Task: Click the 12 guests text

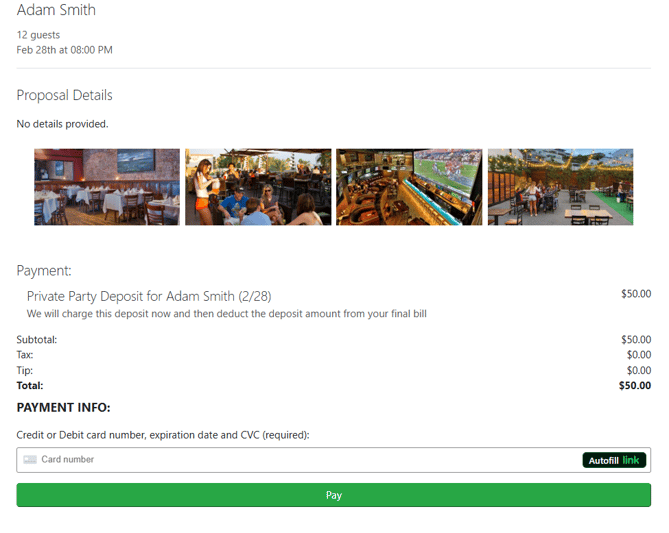Action: coord(38,35)
